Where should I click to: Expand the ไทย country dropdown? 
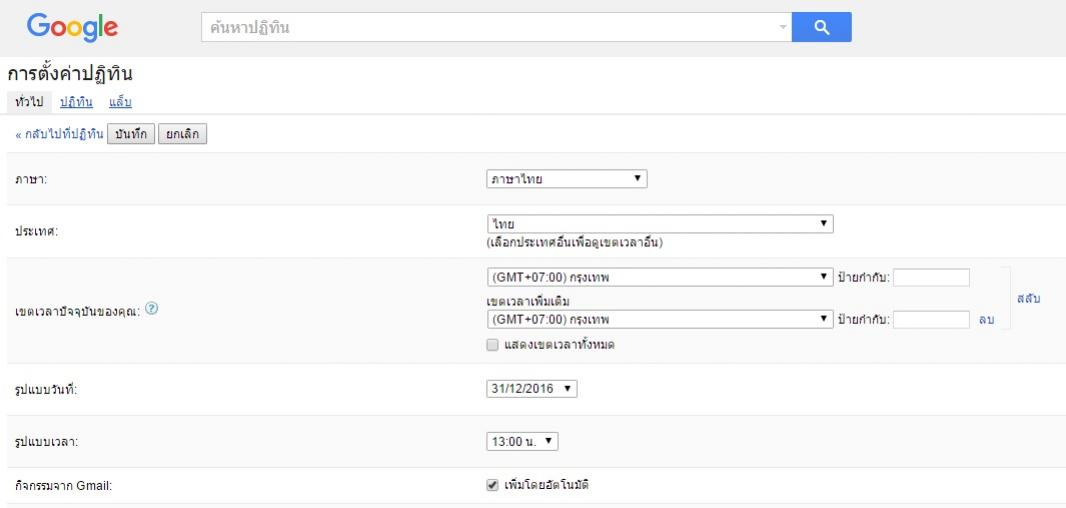tap(659, 224)
